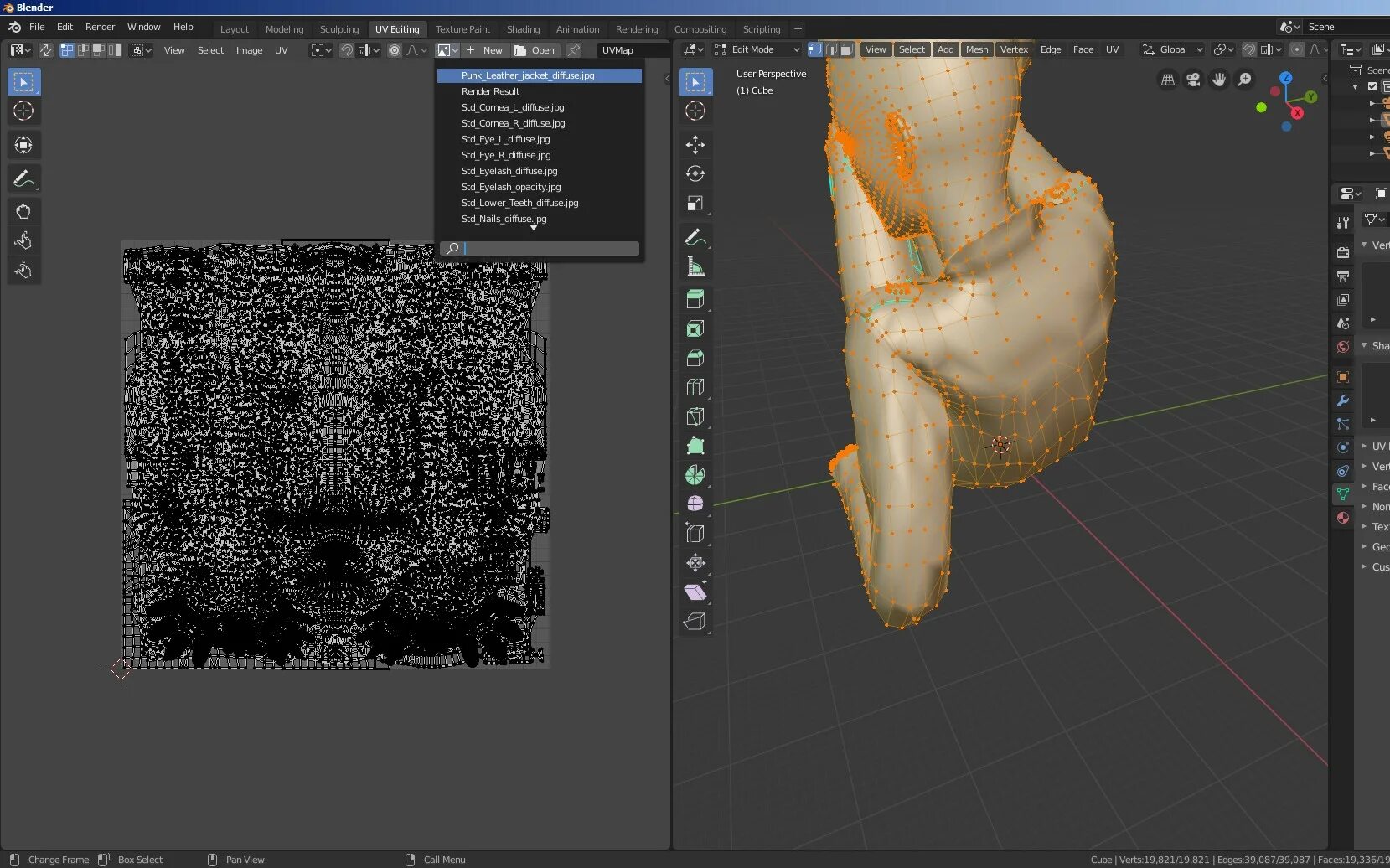Open the Modifiers properties tab (wrench)
This screenshot has height=868, width=1390.
(x=1343, y=400)
